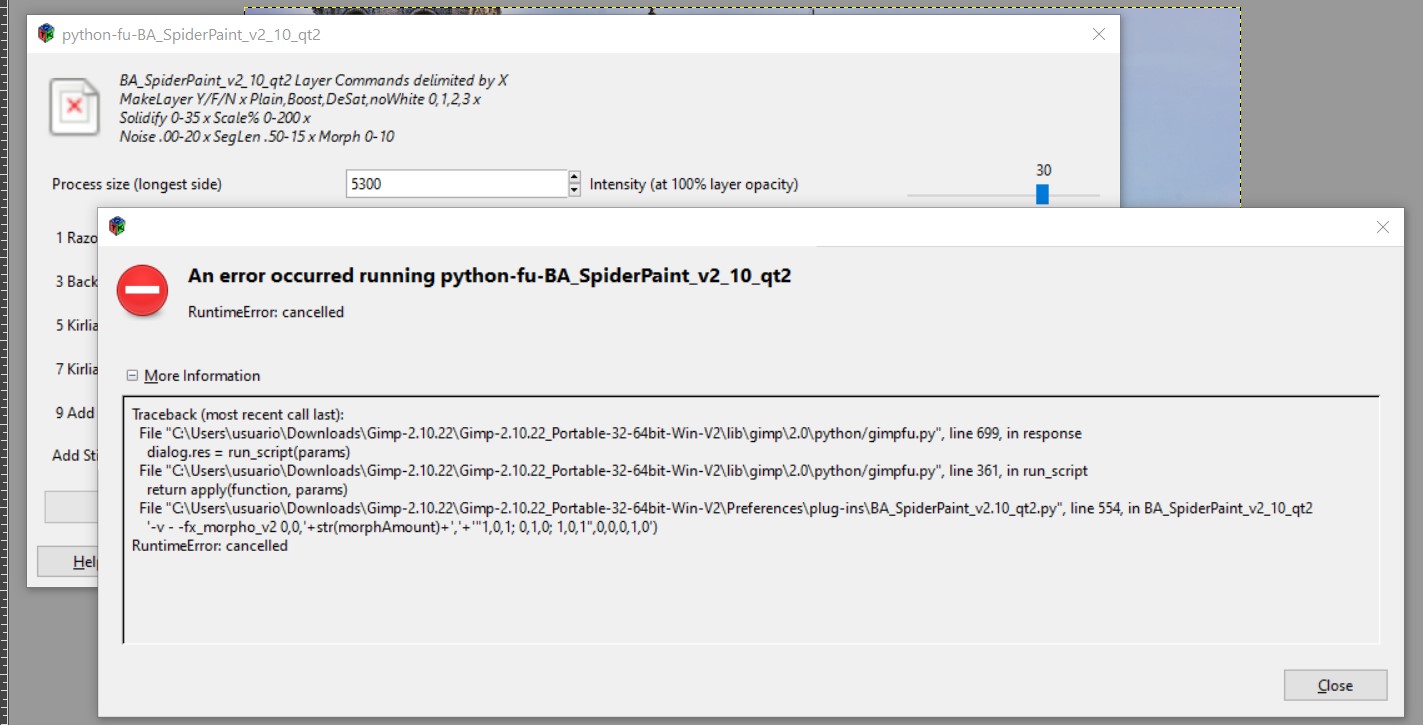
Task: Click the traceback text area
Action: 751,519
